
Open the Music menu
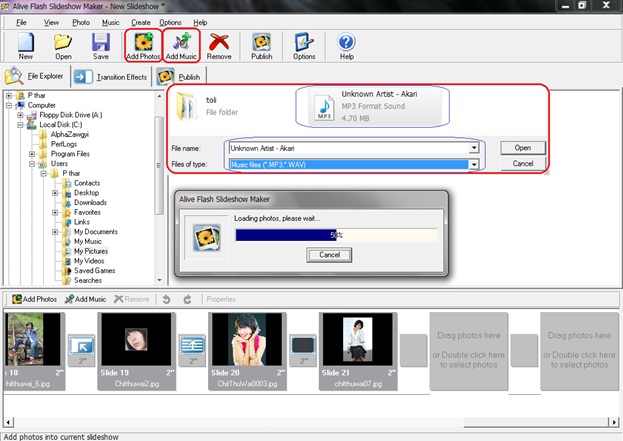pos(110,23)
